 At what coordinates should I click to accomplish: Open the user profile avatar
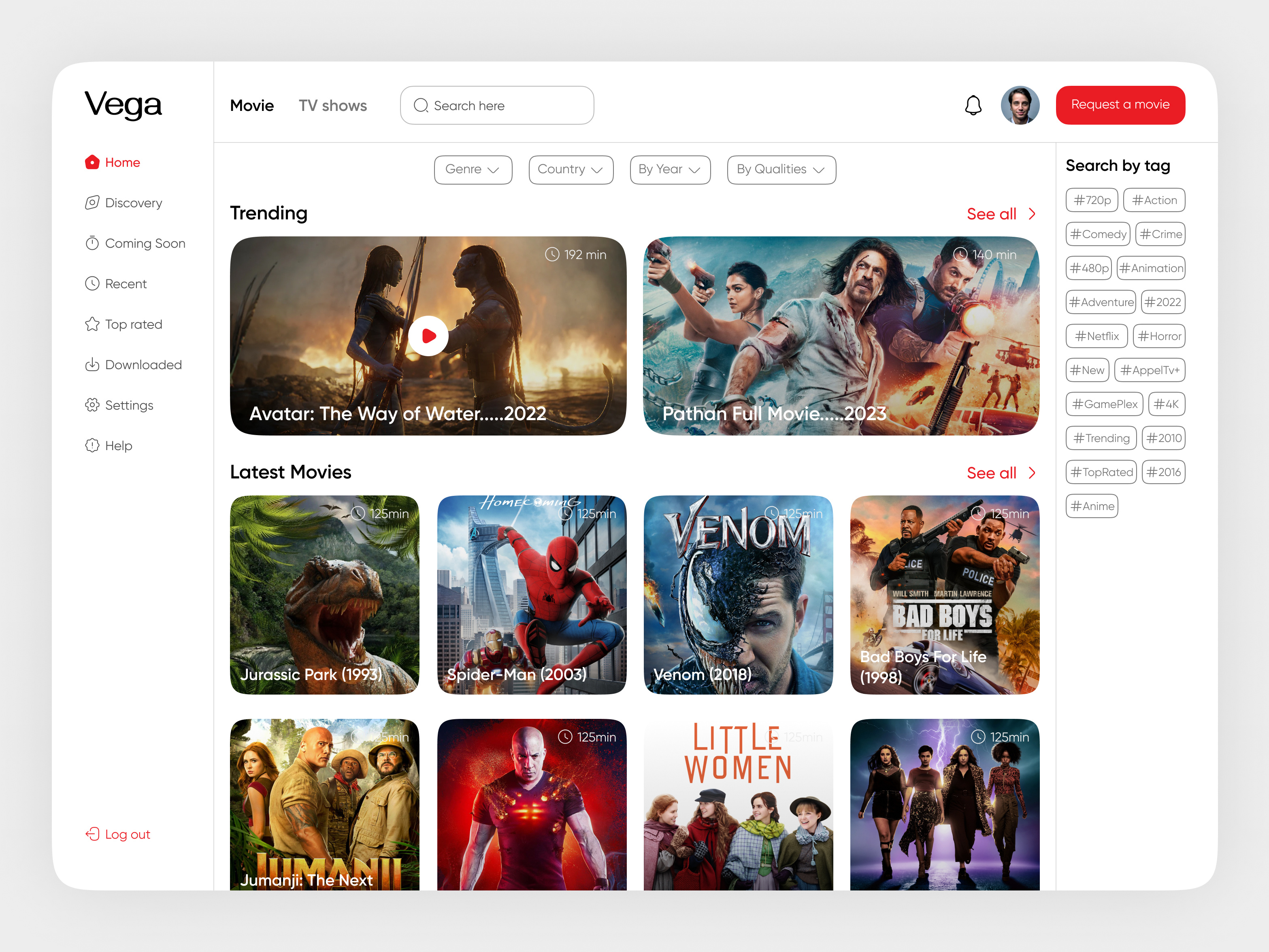[x=1020, y=106]
